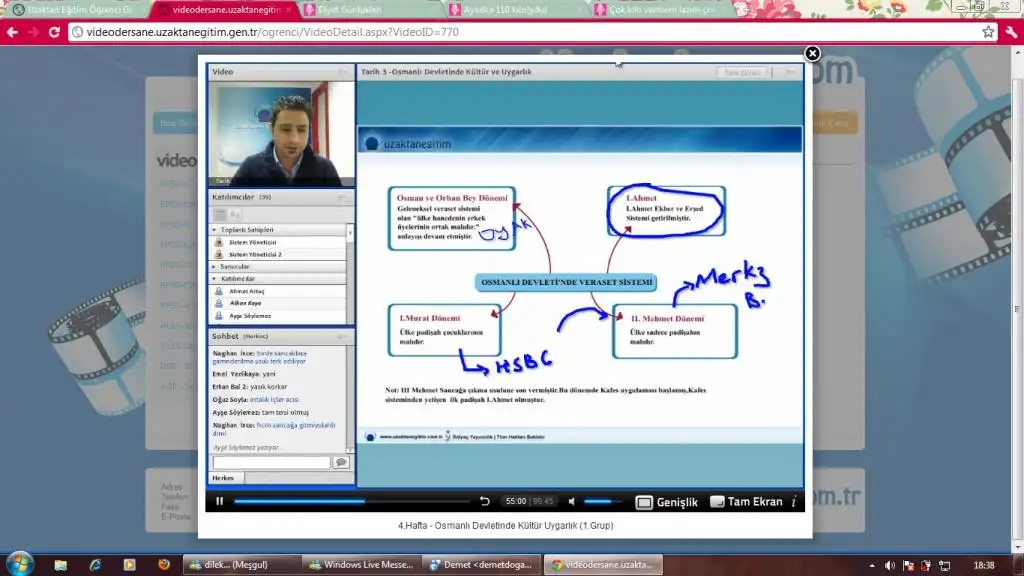Image resolution: width=1024 pixels, height=576 pixels.
Task: Click the chat message input field
Action: [271, 463]
